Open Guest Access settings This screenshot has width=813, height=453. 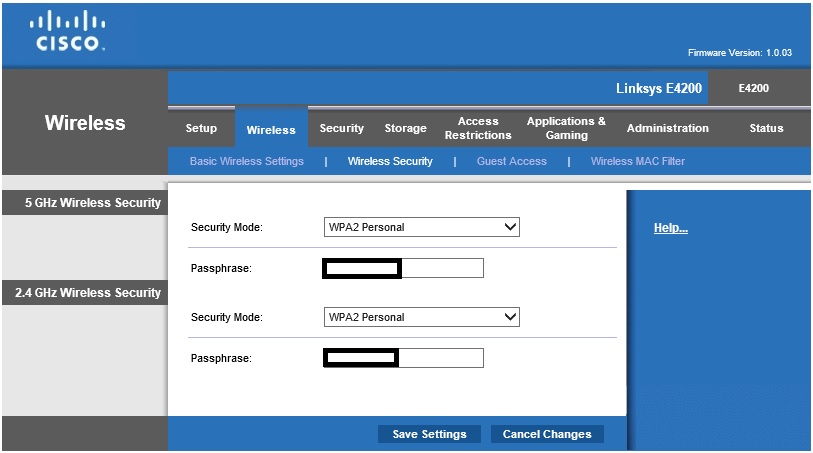[511, 161]
